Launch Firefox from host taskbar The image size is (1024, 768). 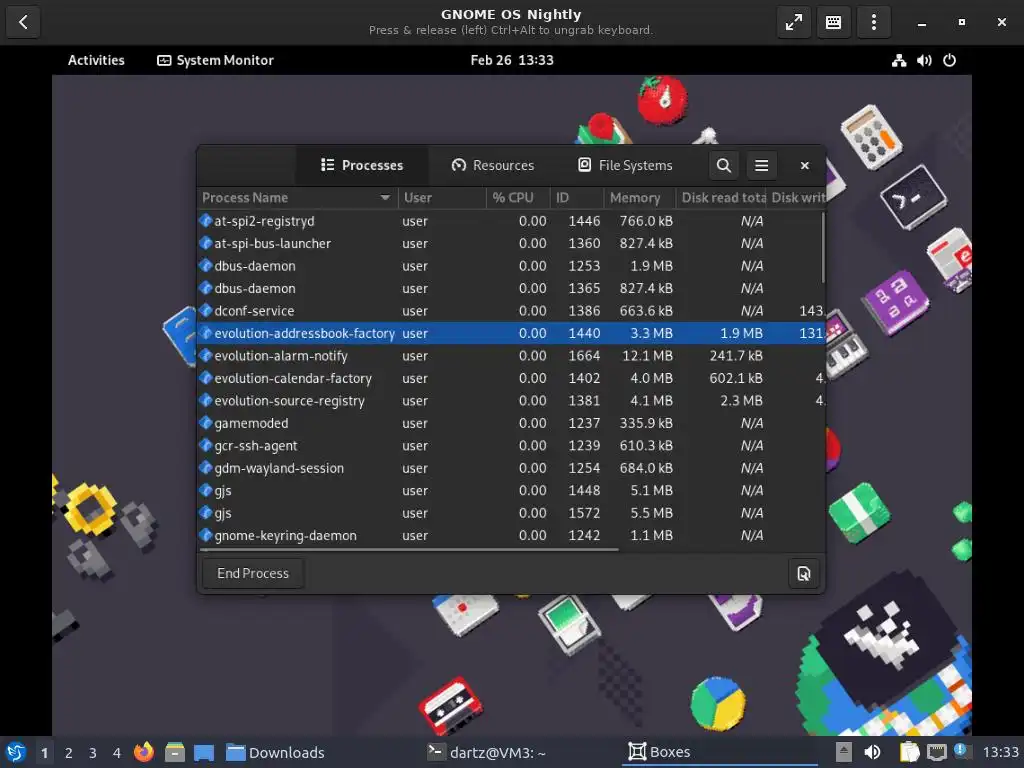click(144, 752)
